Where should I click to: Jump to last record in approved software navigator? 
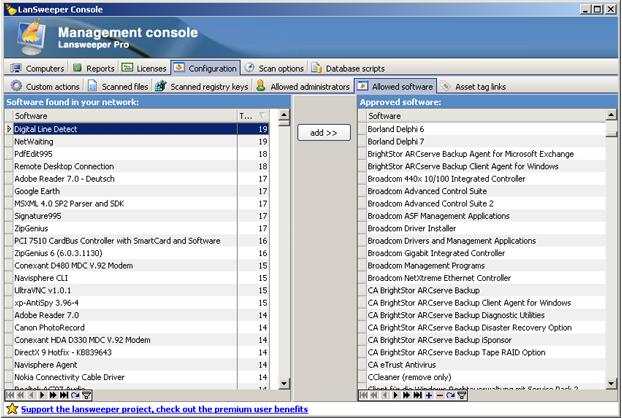point(417,395)
